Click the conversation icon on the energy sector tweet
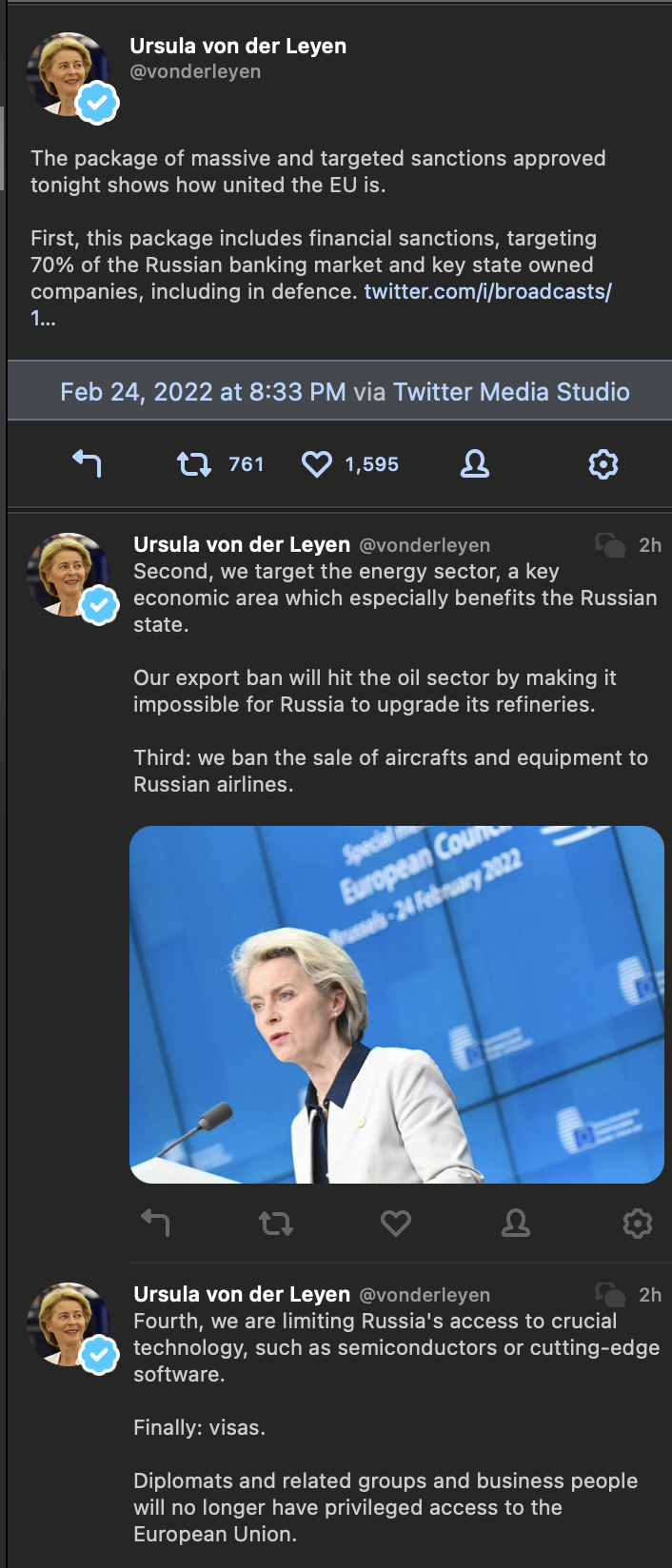This screenshot has height=1568, width=672. [x=610, y=545]
